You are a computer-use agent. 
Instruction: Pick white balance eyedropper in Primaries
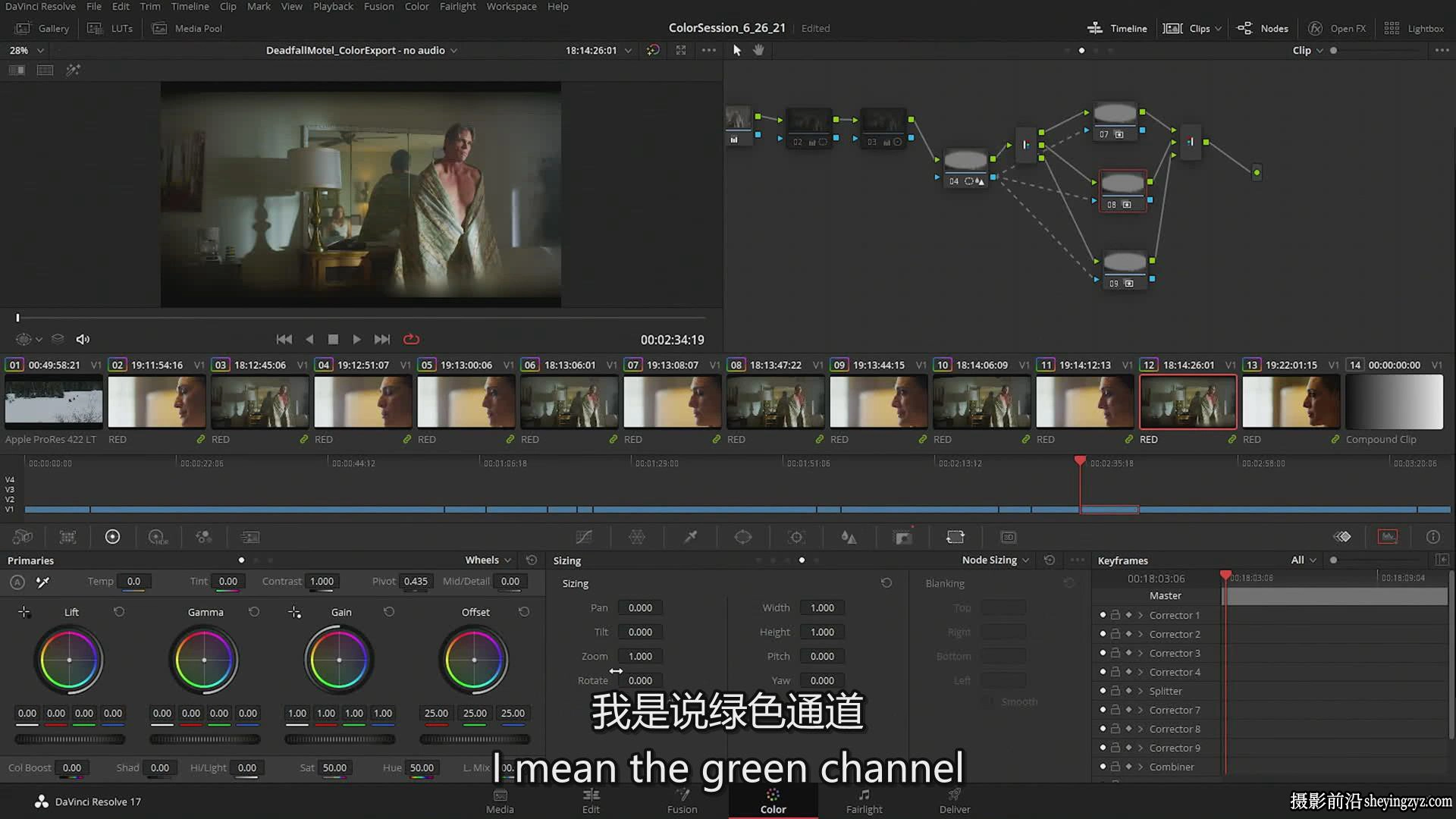(x=43, y=582)
